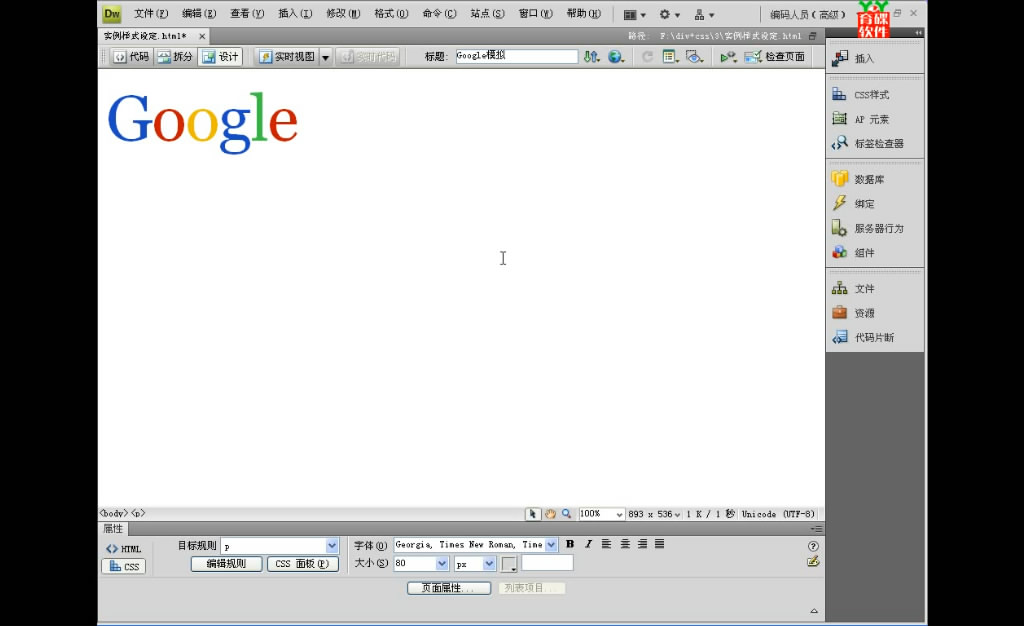Screen dimensions: 1024x626
Task: Select the <body> tag in the tag selector
Action: [x=114, y=514]
